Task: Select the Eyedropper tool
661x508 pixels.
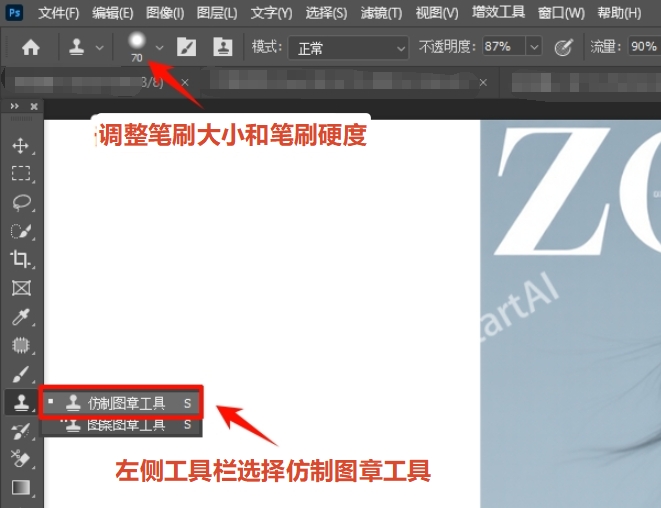Action: (21, 317)
